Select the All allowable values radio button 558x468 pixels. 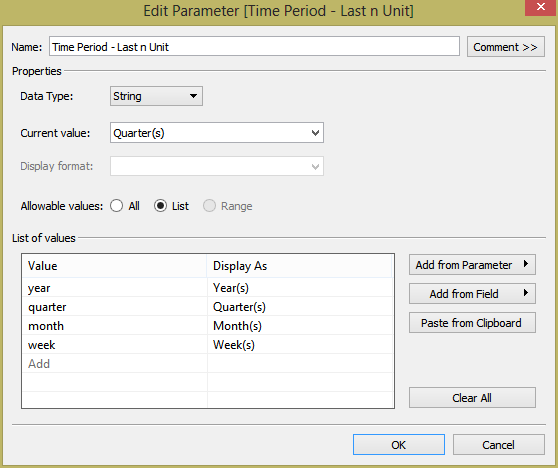tap(116, 206)
